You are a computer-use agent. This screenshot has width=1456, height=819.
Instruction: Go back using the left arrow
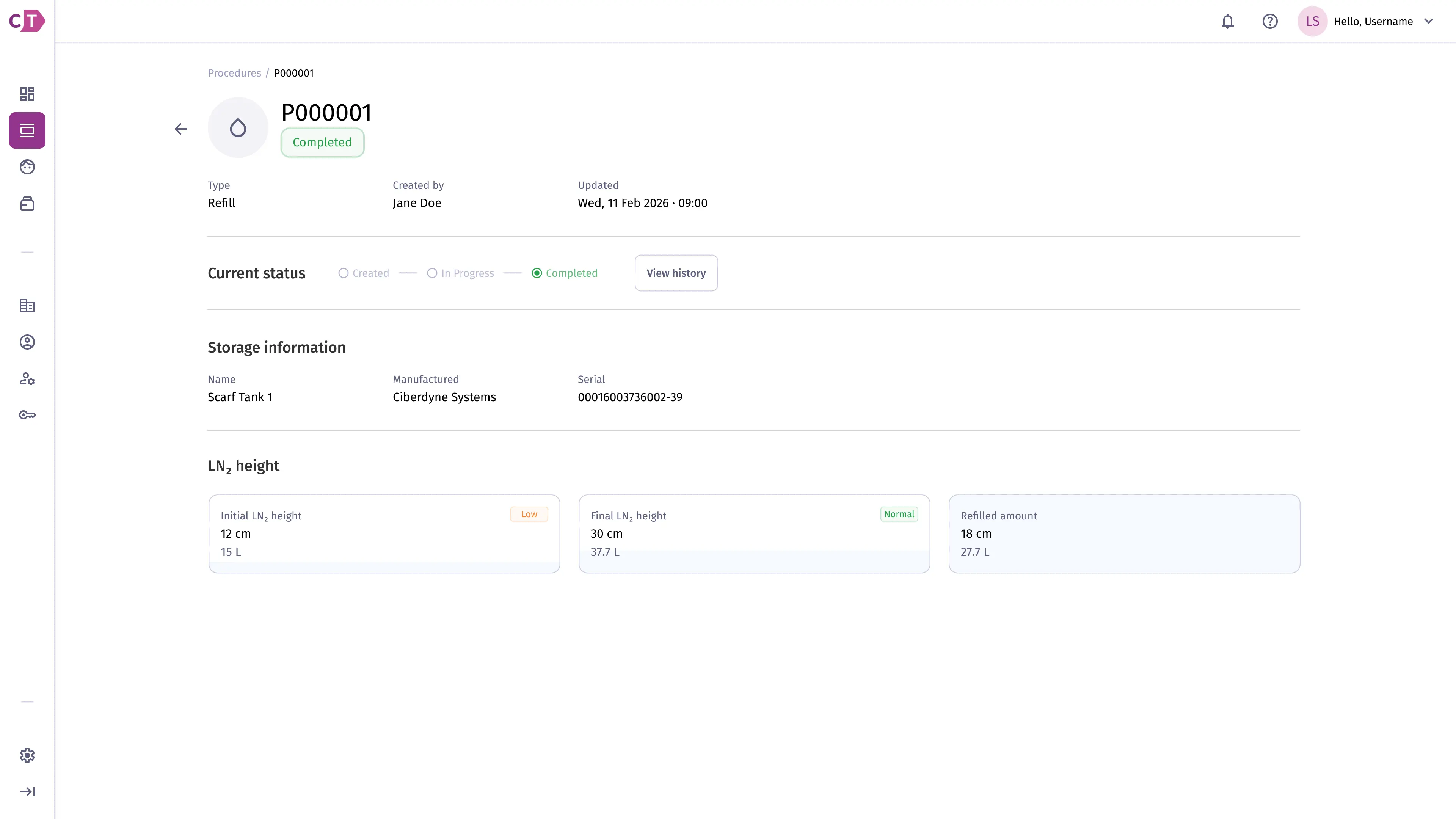click(180, 129)
